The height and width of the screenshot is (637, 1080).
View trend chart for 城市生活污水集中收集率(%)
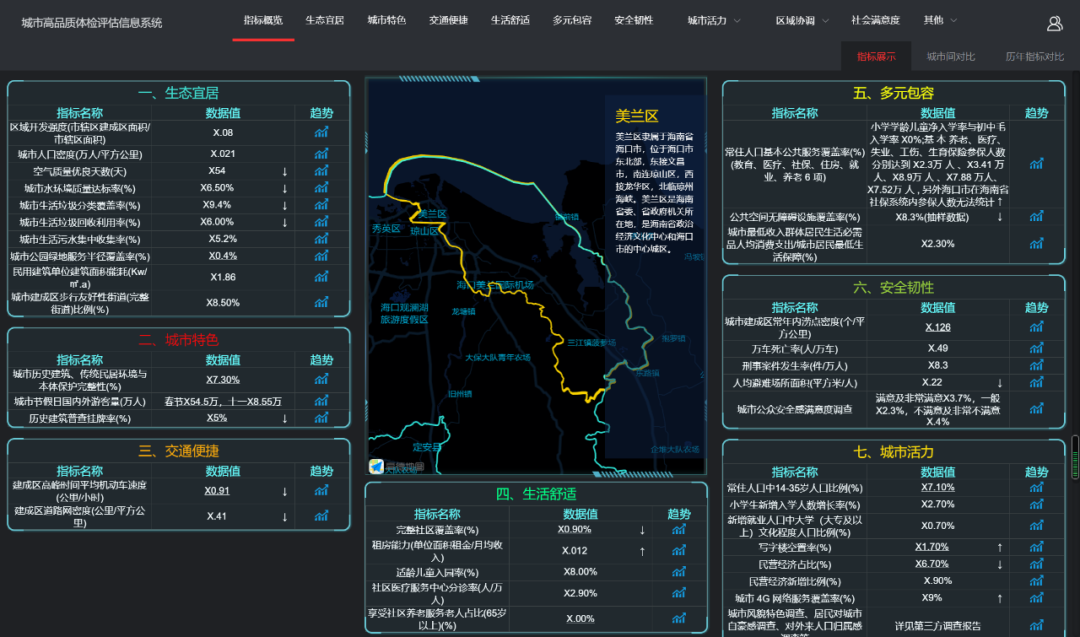coord(321,239)
